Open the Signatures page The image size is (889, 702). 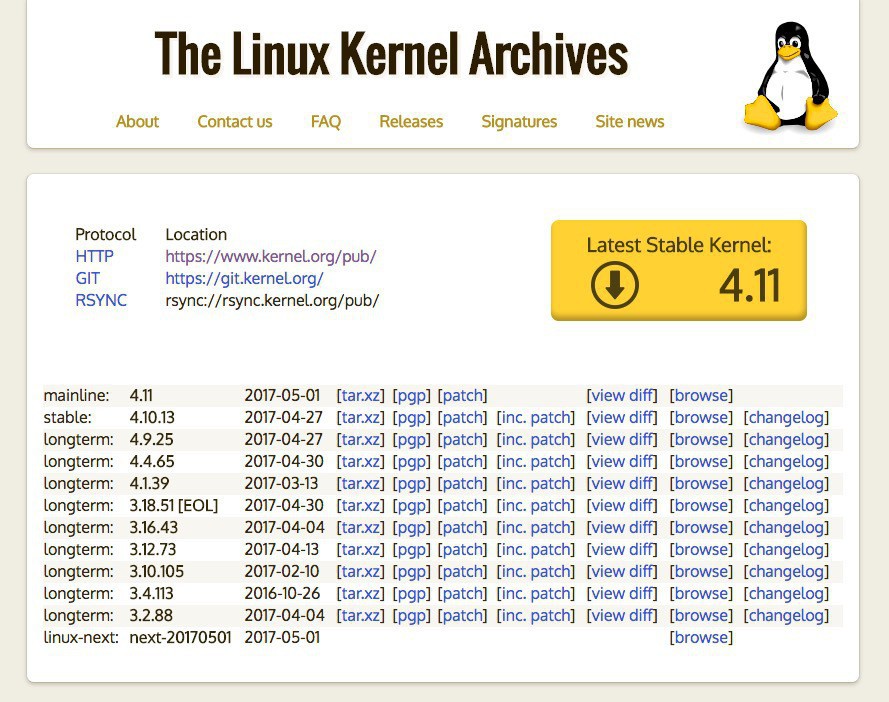(x=519, y=121)
